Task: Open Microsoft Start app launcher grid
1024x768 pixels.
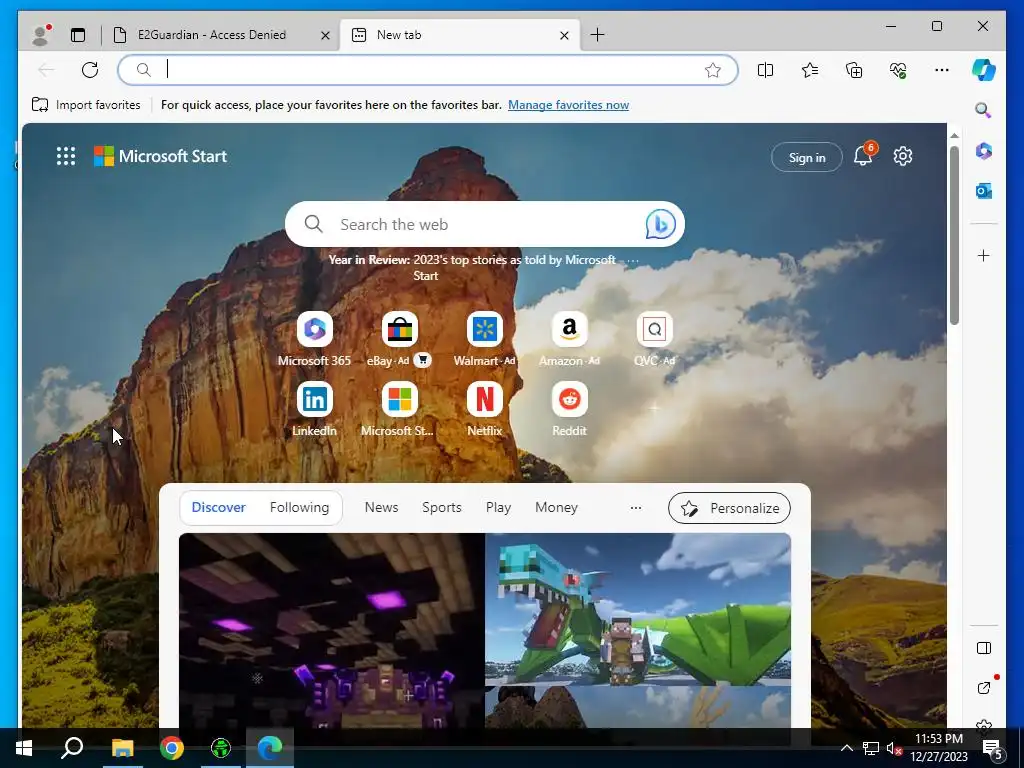Action: point(66,156)
